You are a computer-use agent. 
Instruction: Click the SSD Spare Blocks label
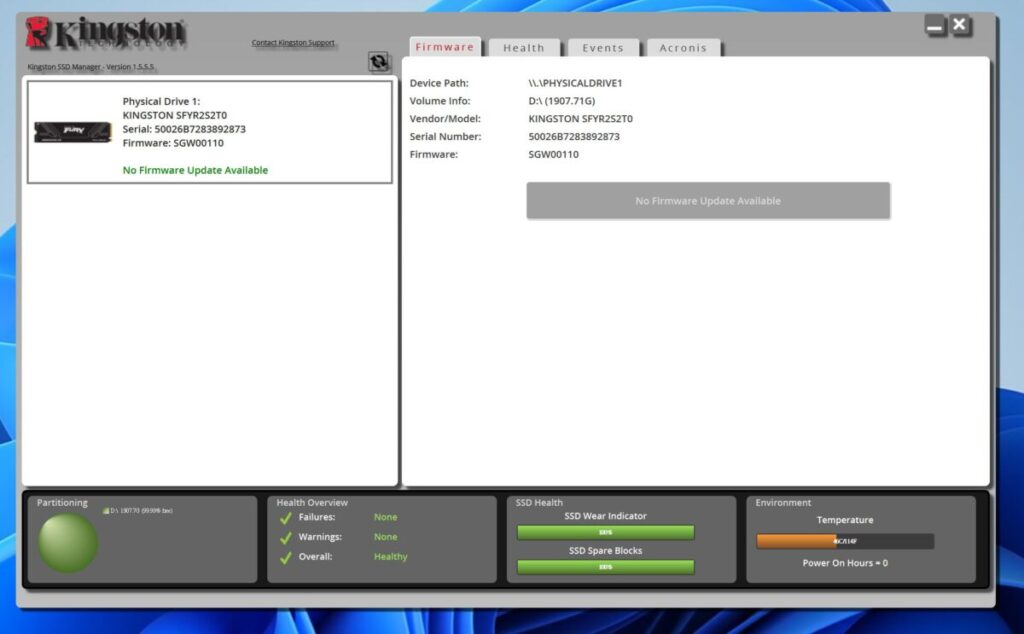point(605,550)
